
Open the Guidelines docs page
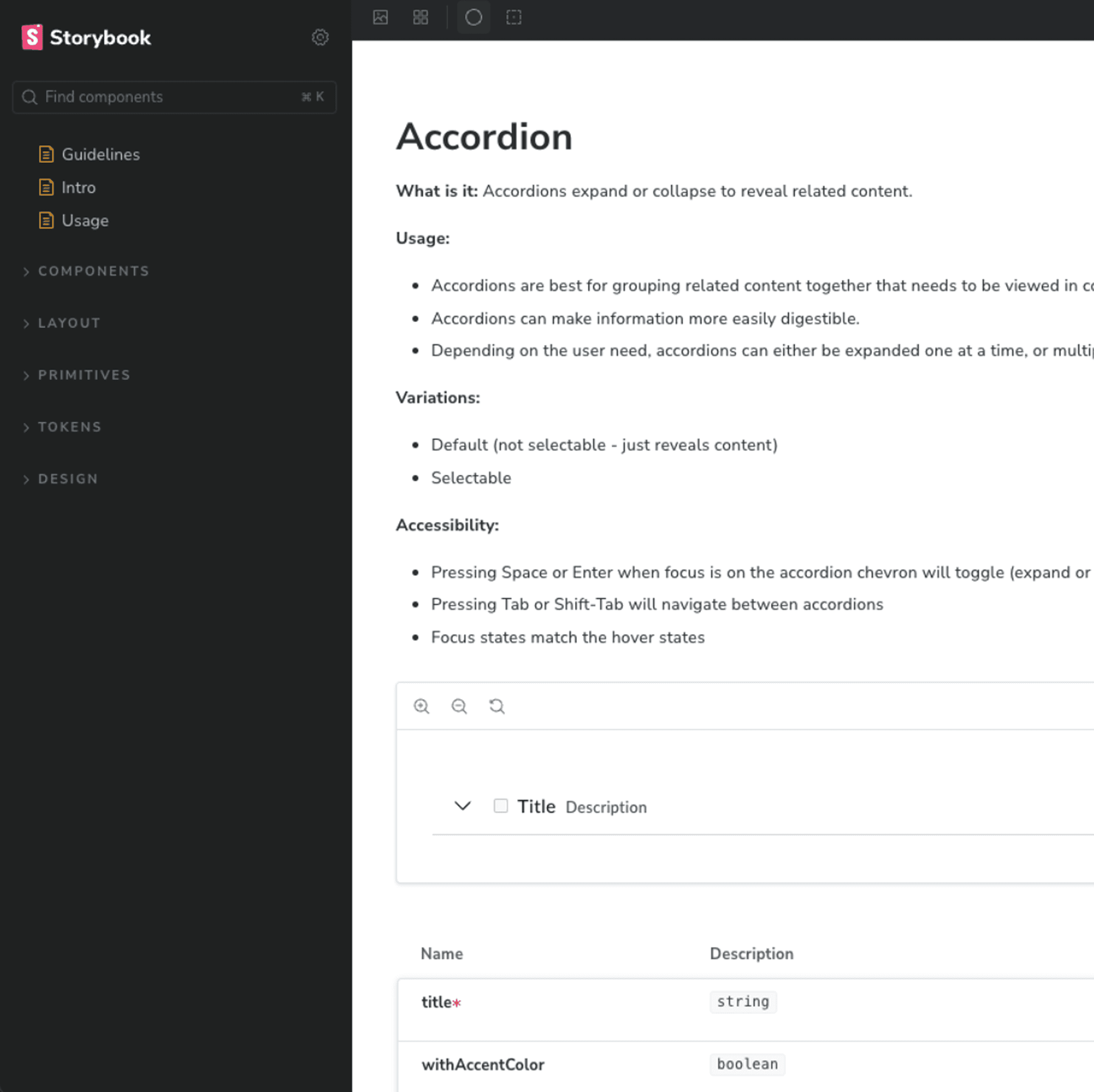click(x=90, y=154)
